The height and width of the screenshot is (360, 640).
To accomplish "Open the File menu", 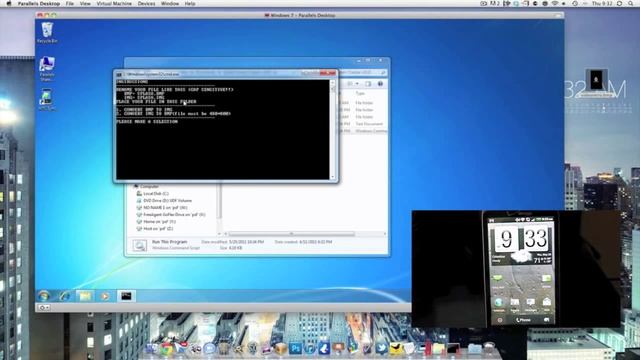I will tap(70, 3).
